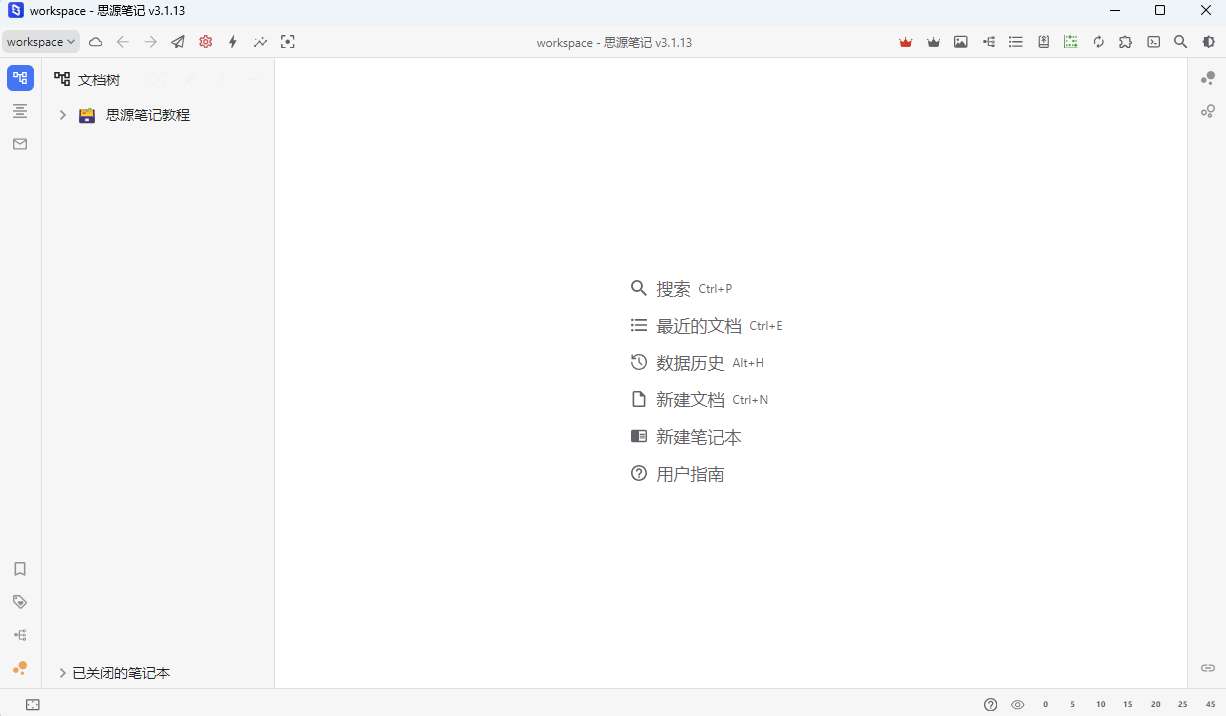Click status bar value 5
The width and height of the screenshot is (1226, 716).
pos(1073,705)
